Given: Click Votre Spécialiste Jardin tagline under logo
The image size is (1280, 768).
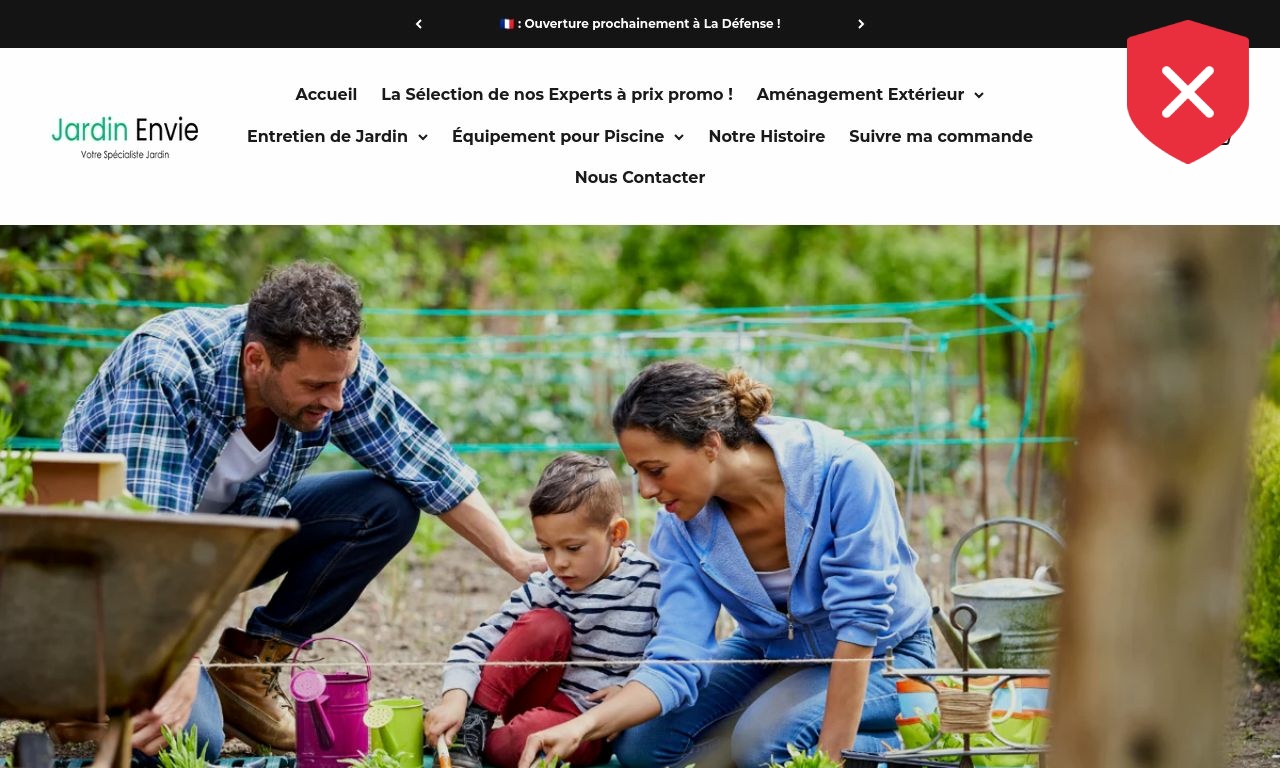Looking at the screenshot, I should pos(125,155).
